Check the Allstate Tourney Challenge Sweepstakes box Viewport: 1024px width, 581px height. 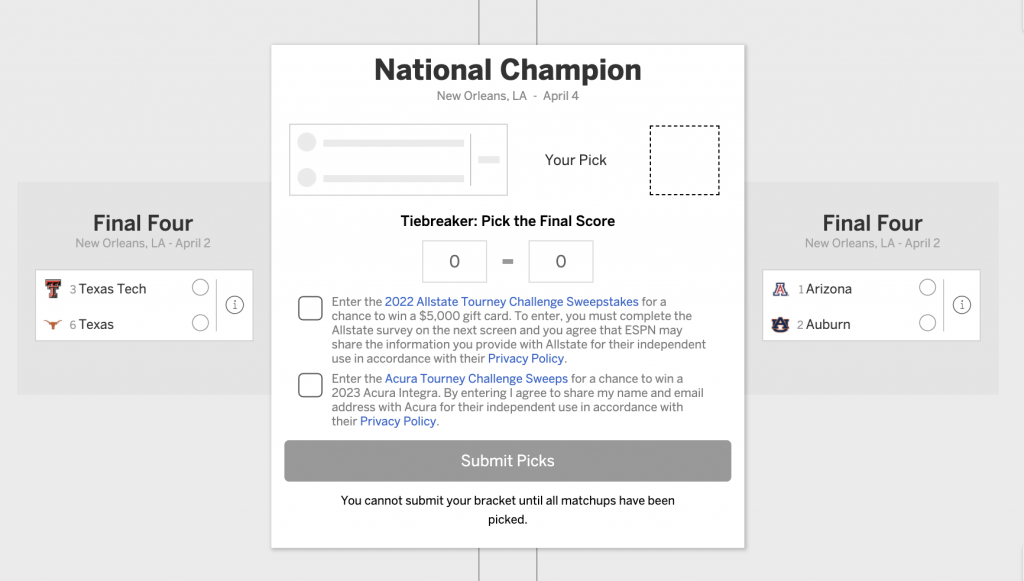(310, 308)
